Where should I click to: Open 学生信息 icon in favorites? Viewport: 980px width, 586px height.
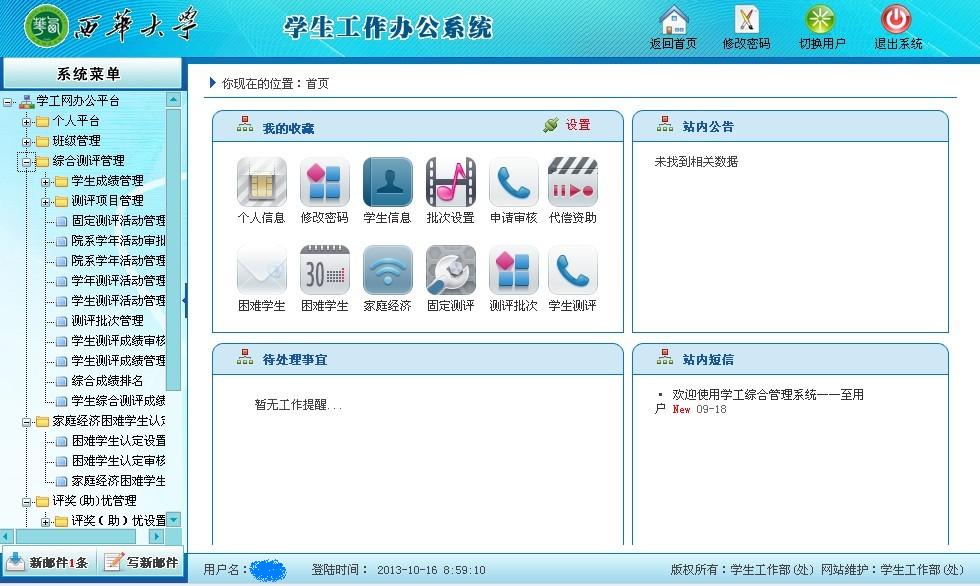pyautogui.click(x=387, y=182)
